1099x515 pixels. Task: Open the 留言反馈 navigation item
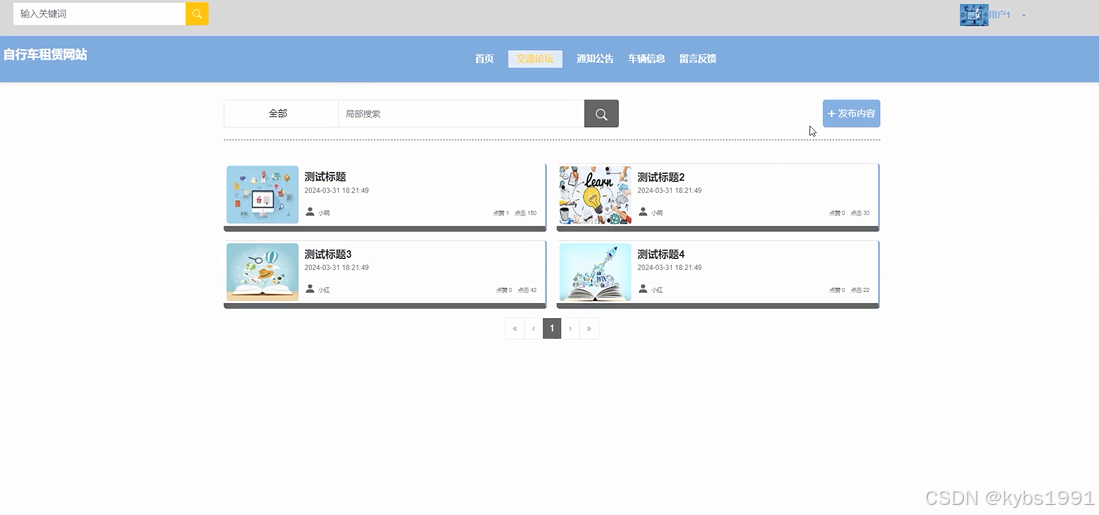697,59
